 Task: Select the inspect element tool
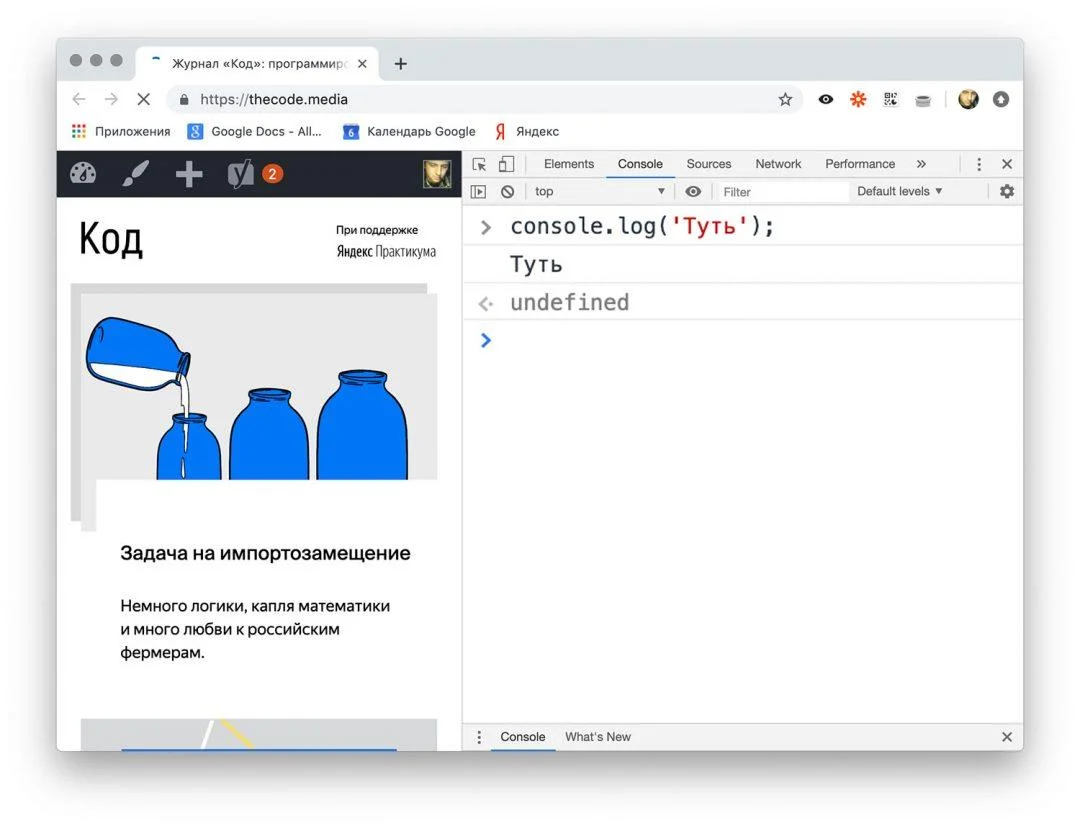481,164
